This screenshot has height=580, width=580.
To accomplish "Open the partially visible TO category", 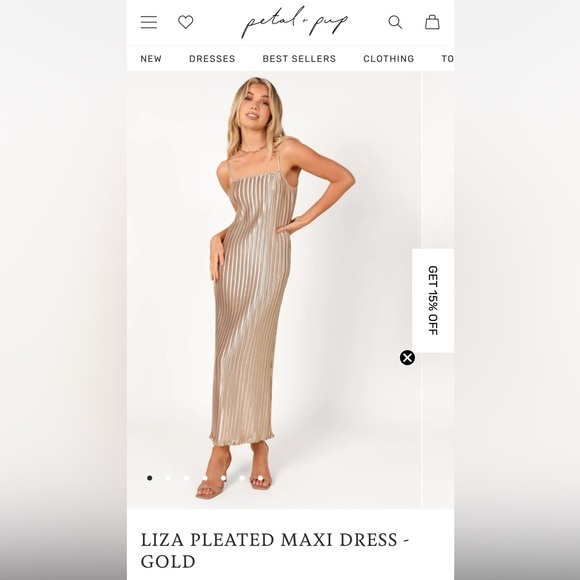I will click(448, 58).
